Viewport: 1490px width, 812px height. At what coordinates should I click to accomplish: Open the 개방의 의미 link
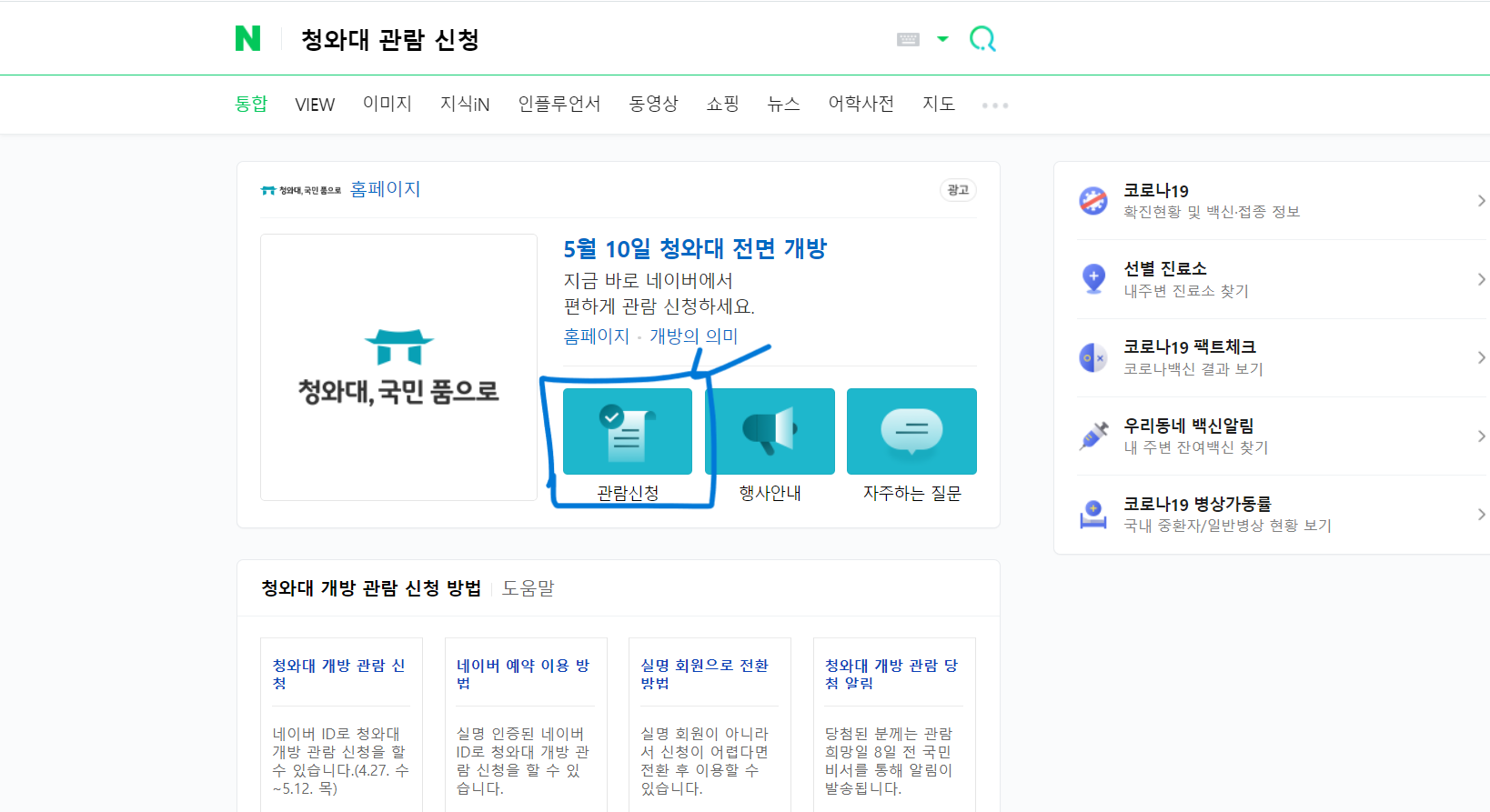(x=693, y=336)
